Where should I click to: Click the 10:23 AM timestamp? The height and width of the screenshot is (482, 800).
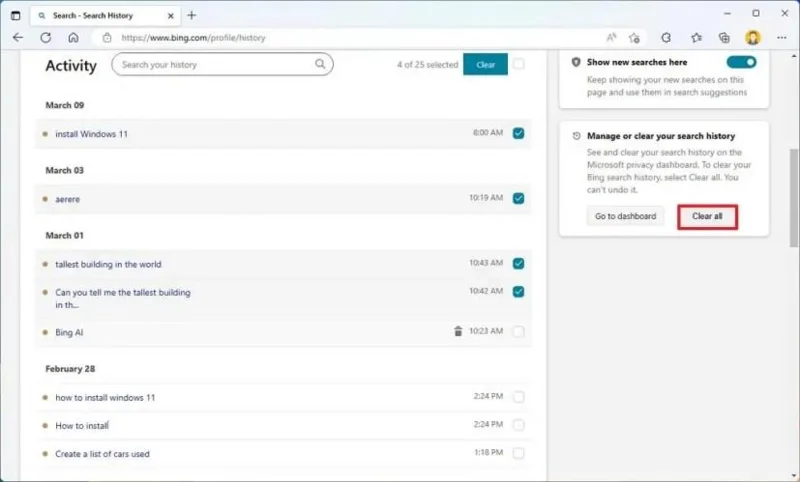click(486, 331)
